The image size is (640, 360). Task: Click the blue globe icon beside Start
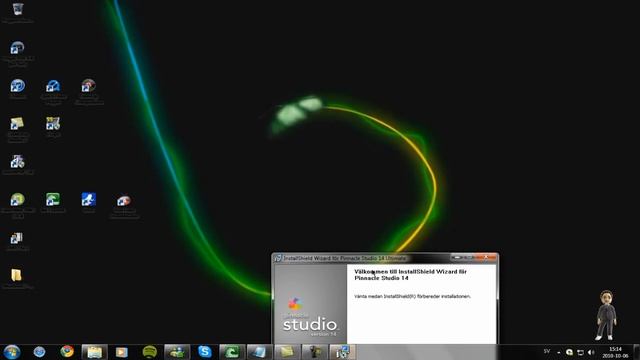(39, 352)
